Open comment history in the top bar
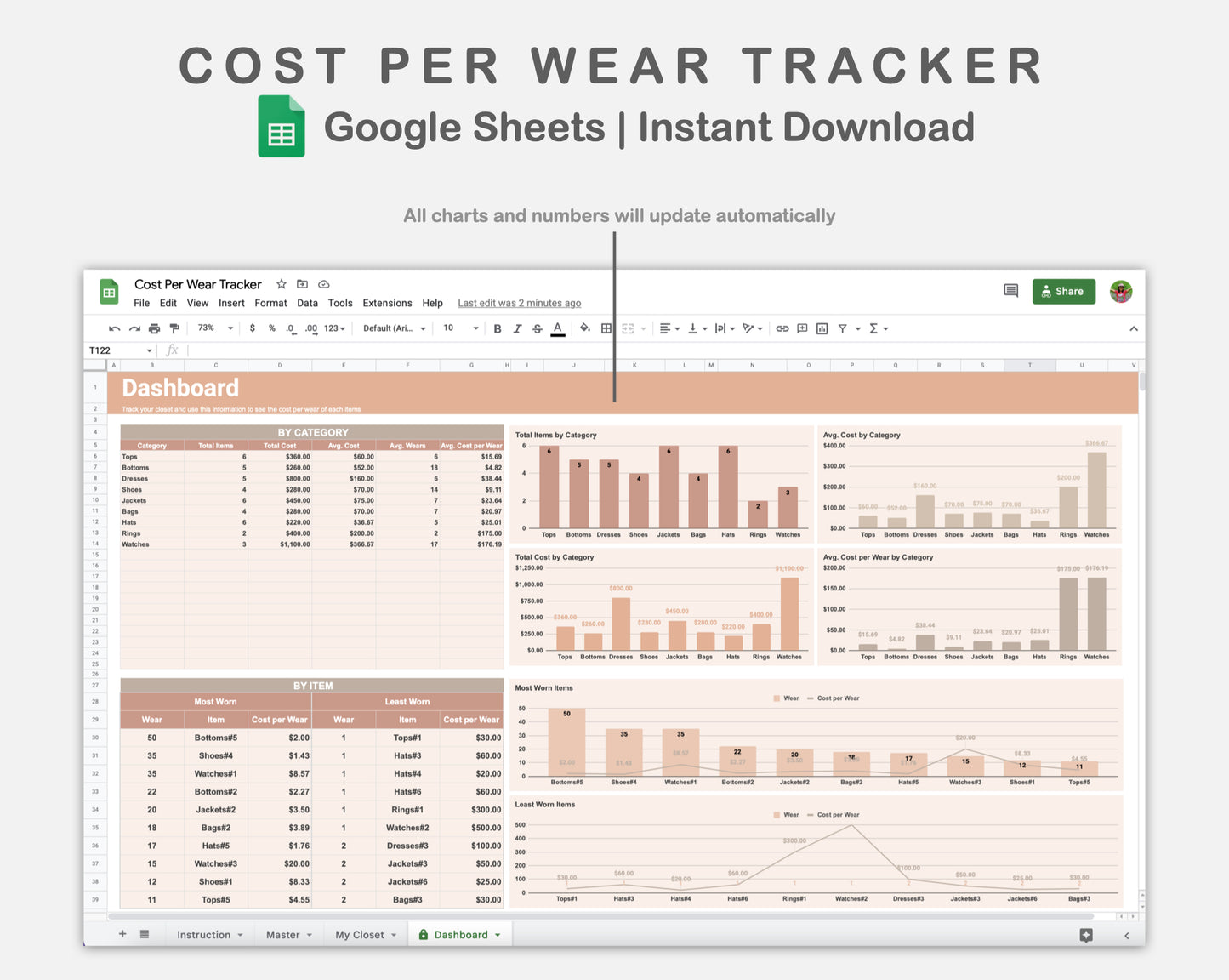 pyautogui.click(x=1010, y=291)
